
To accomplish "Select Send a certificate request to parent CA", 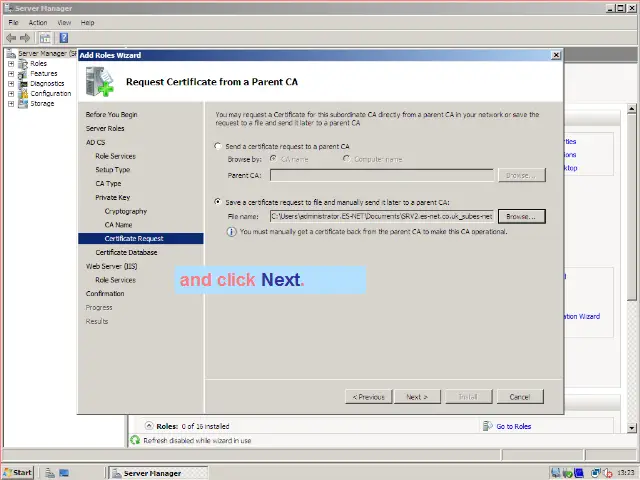I will (218, 146).
